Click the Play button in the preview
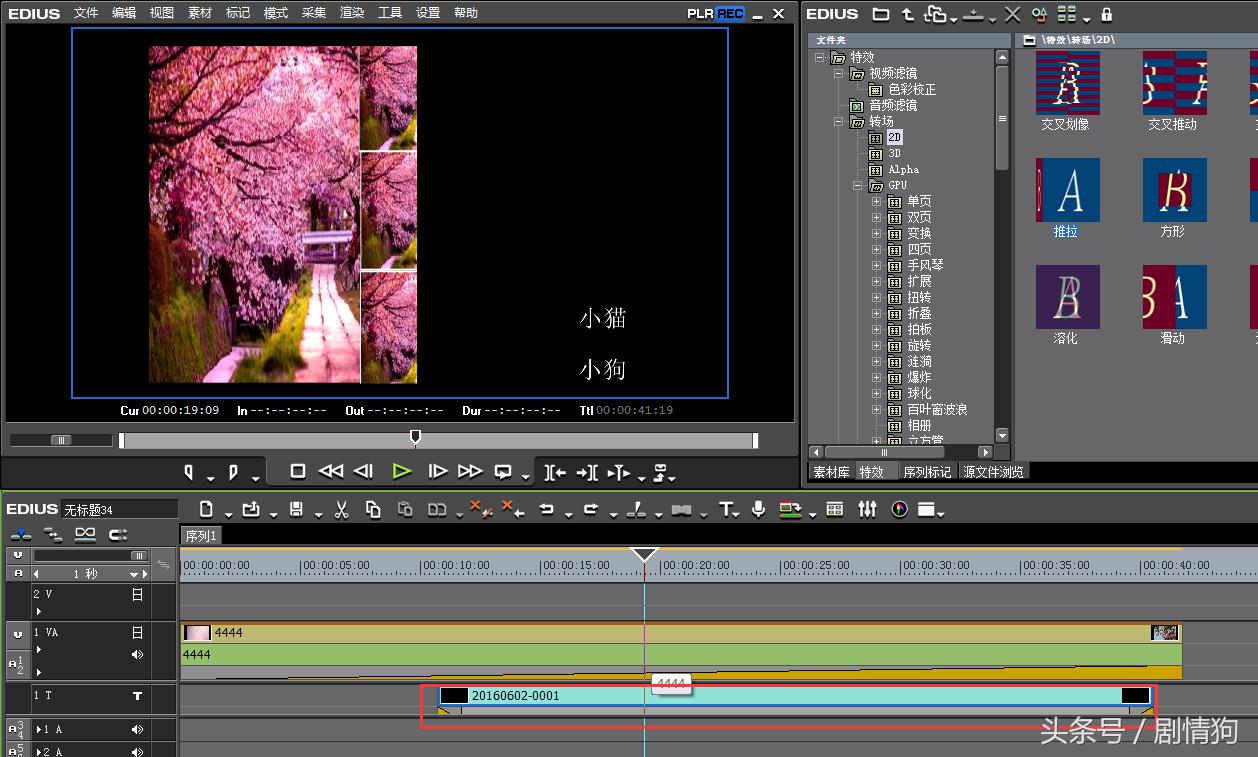The image size is (1258, 757). click(402, 471)
